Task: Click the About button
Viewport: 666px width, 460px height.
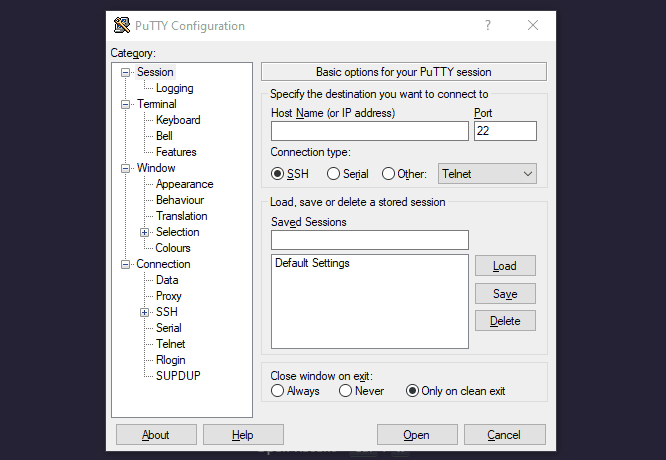Action: [x=156, y=435]
